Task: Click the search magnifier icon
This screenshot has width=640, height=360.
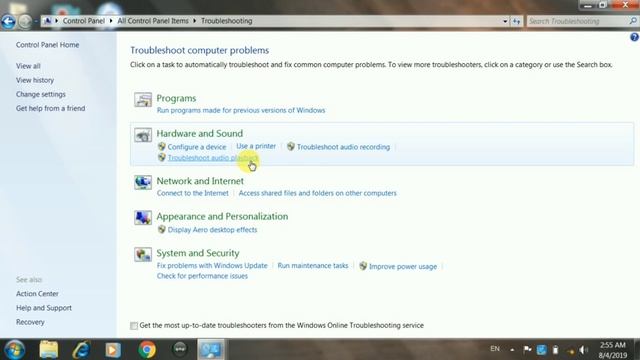Action: 633,21
